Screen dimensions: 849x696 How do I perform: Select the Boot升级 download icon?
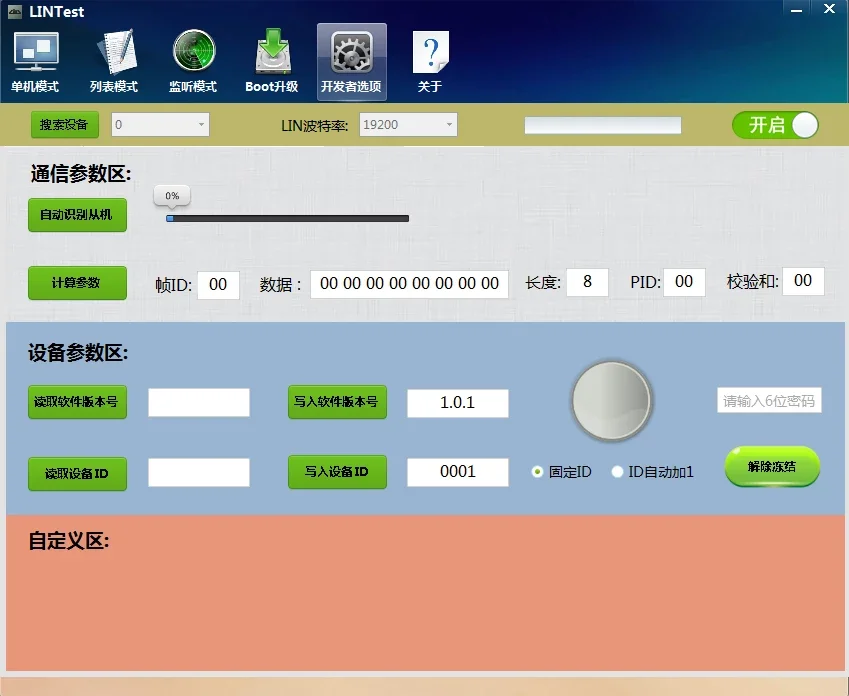[x=273, y=51]
